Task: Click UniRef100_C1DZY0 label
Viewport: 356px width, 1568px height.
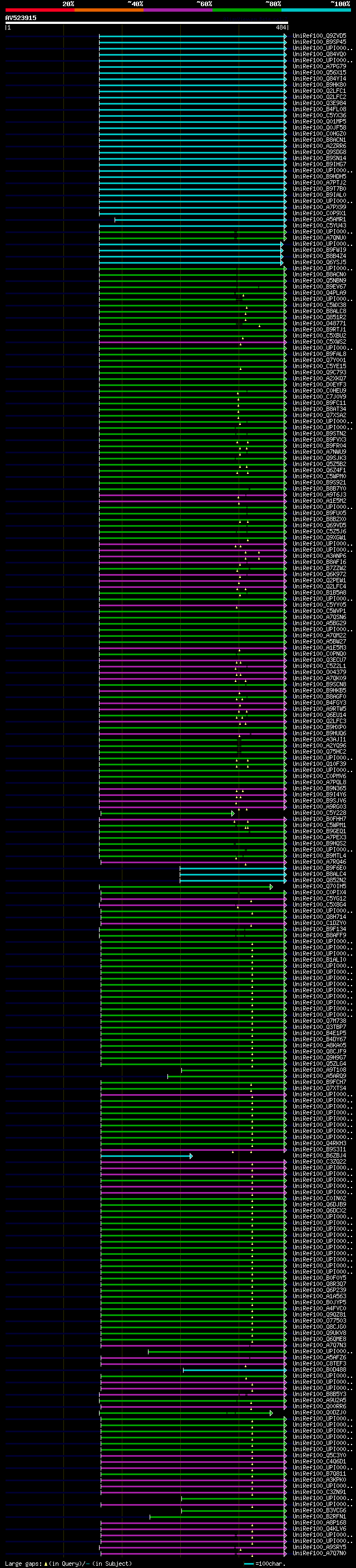Action: pyautogui.click(x=319, y=923)
